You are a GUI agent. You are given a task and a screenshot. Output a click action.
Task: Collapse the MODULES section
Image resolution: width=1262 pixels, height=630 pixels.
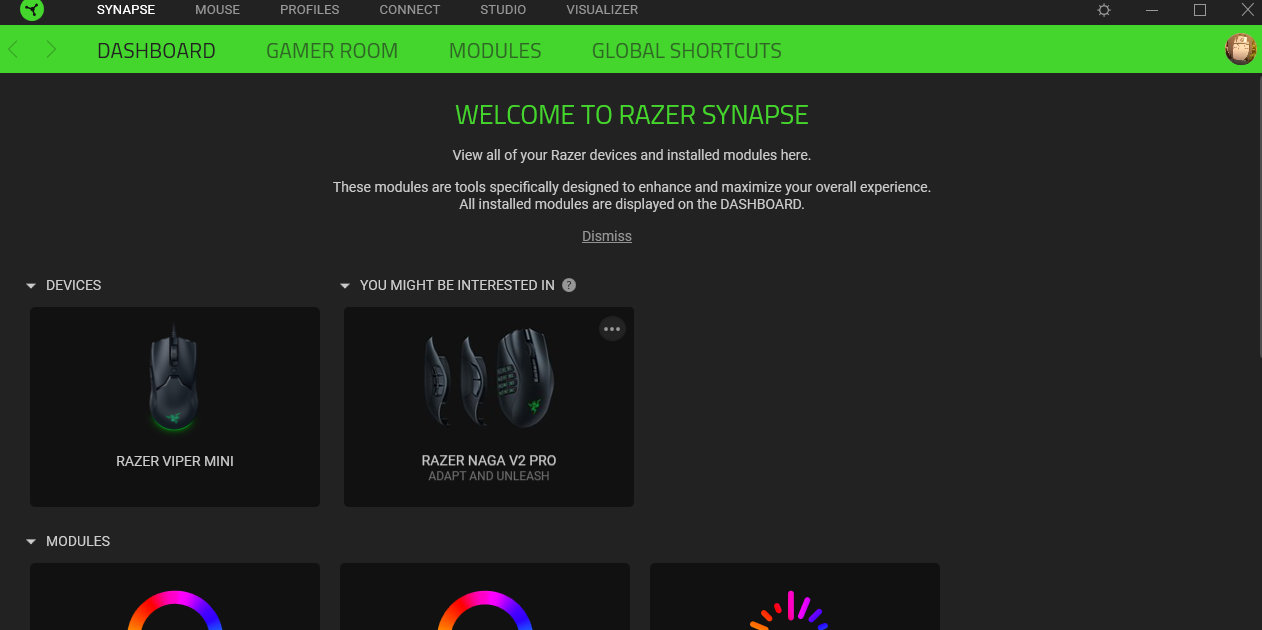(x=31, y=542)
